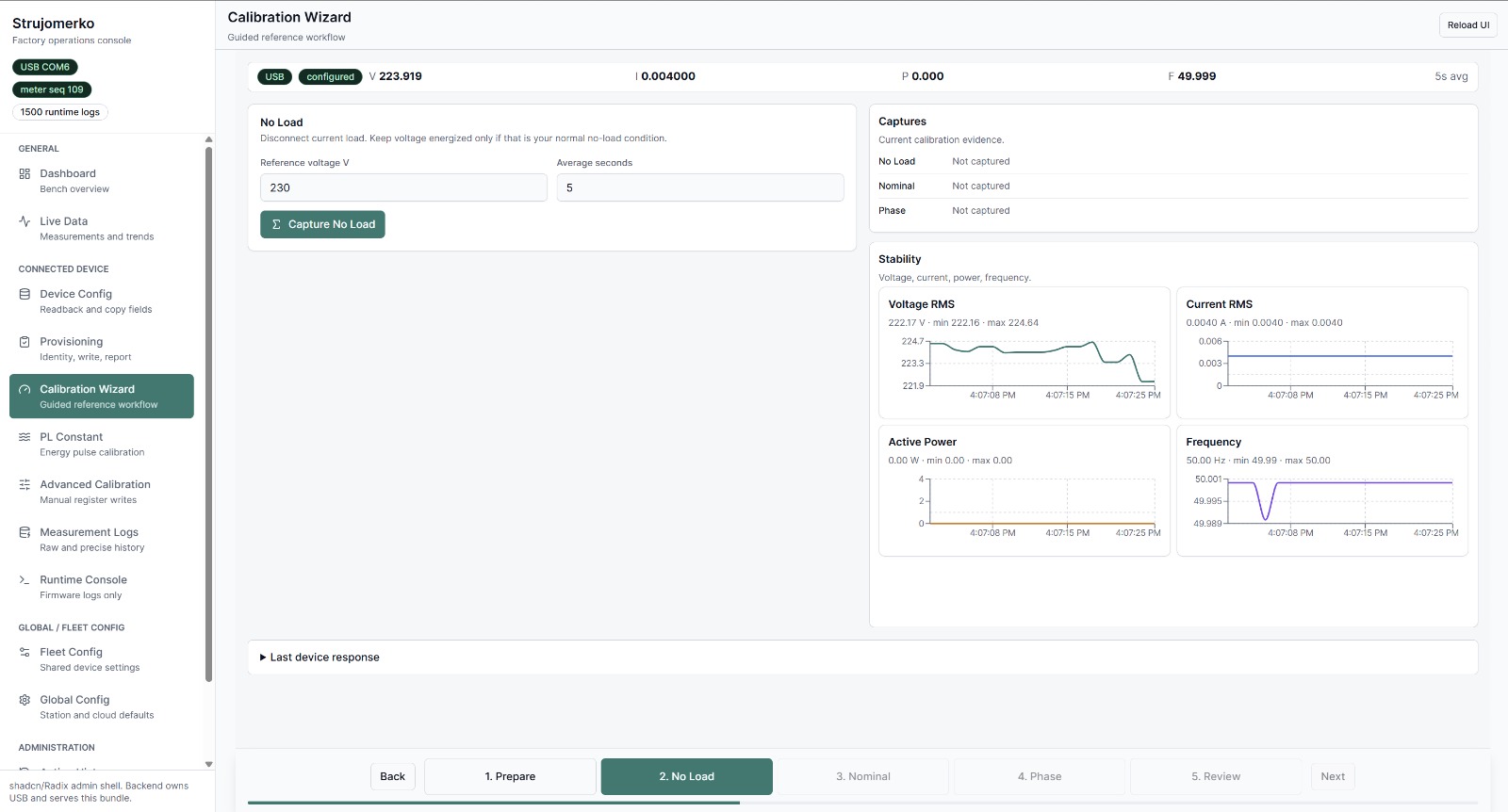Click the sidebar vertical scrollbar
The width and height of the screenshot is (1508, 812).
coord(208,414)
